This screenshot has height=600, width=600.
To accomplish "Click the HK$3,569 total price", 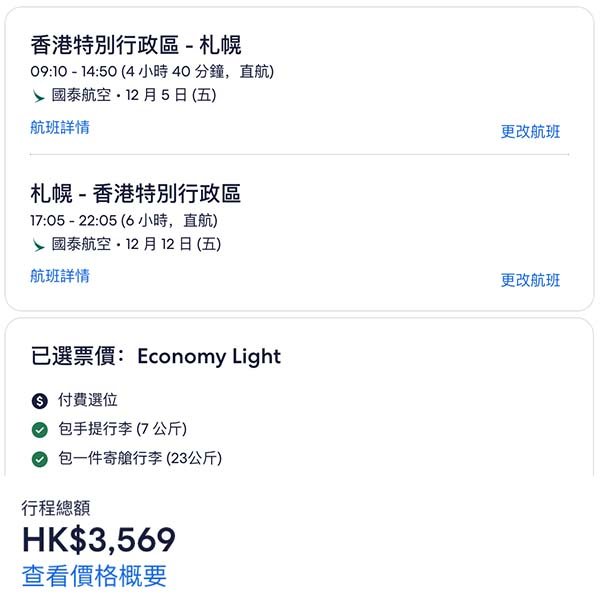I will point(99,540).
